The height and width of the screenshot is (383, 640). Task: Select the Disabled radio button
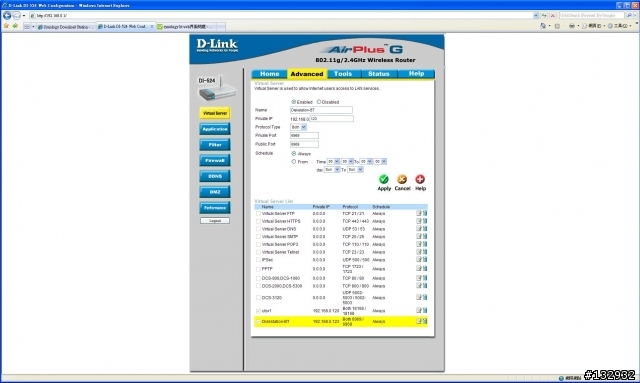click(319, 102)
